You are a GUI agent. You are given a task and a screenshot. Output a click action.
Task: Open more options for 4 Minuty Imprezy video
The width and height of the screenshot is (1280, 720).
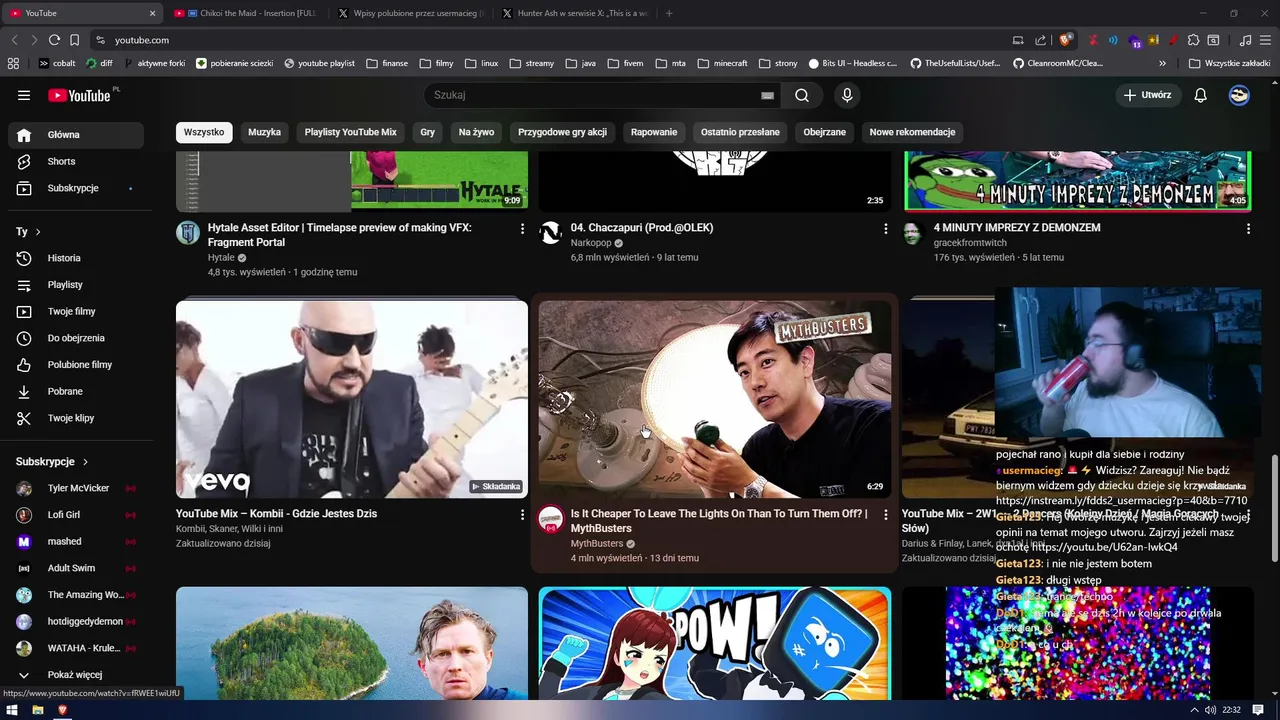tap(1248, 229)
